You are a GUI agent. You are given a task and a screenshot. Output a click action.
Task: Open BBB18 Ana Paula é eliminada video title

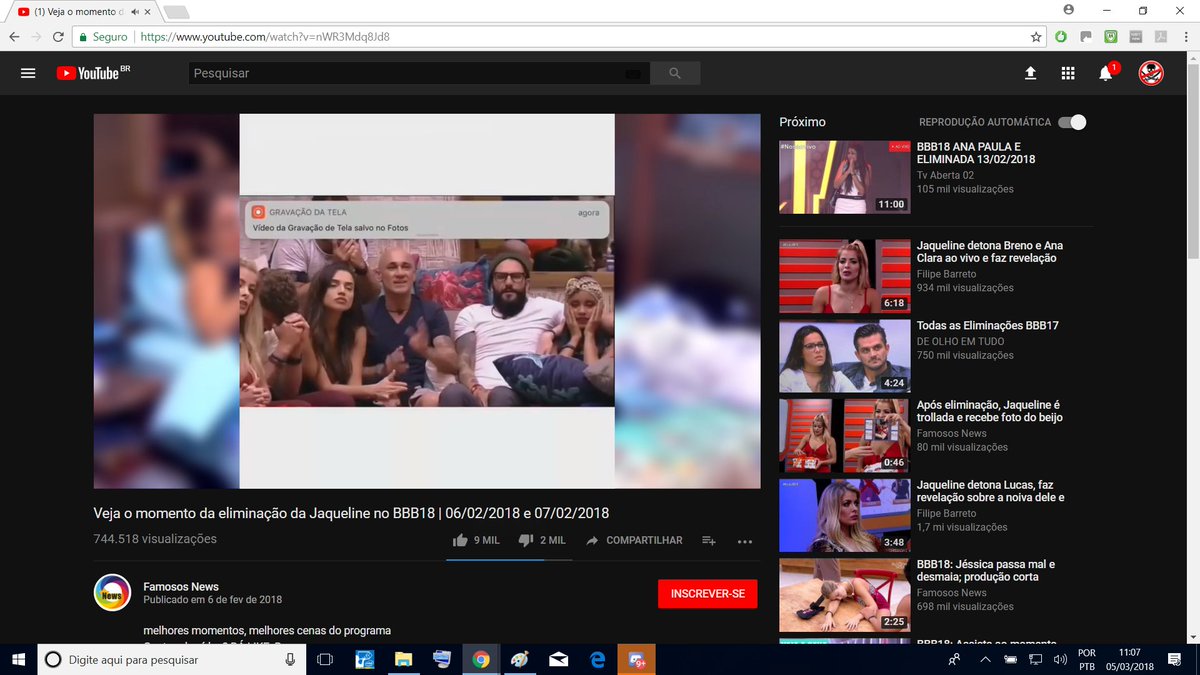coord(976,153)
